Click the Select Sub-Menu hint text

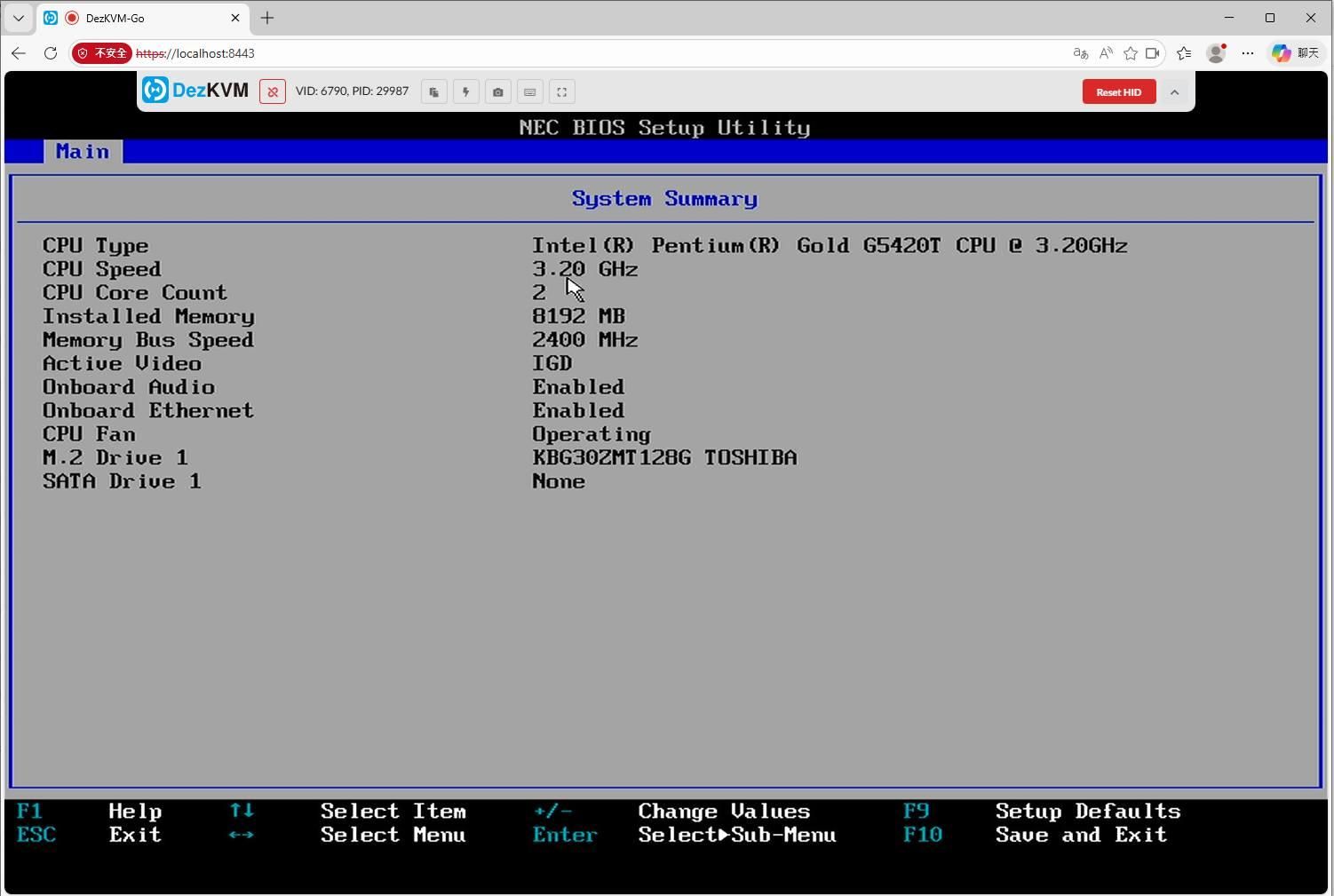(737, 835)
